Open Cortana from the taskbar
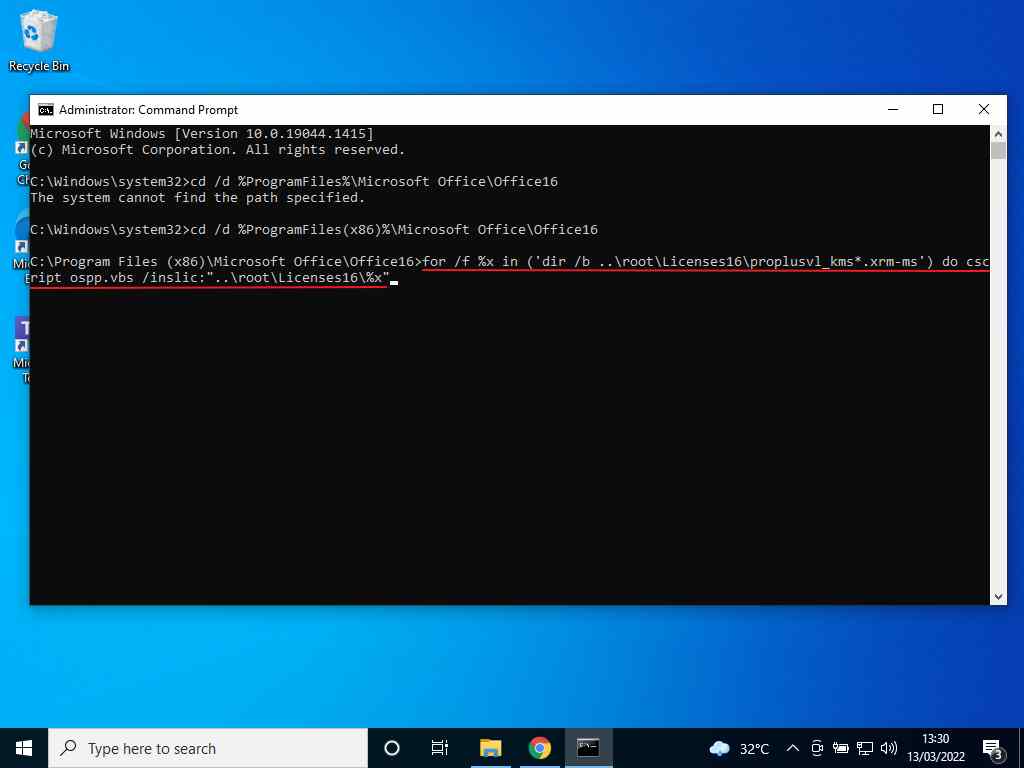1024x768 pixels. click(x=392, y=748)
